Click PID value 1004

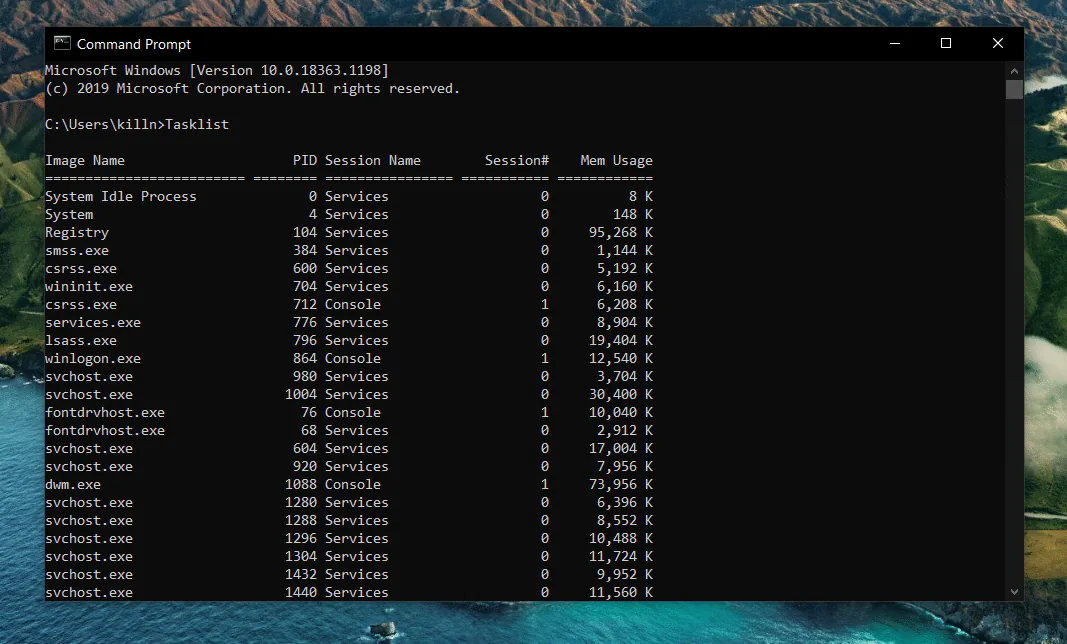coord(301,395)
